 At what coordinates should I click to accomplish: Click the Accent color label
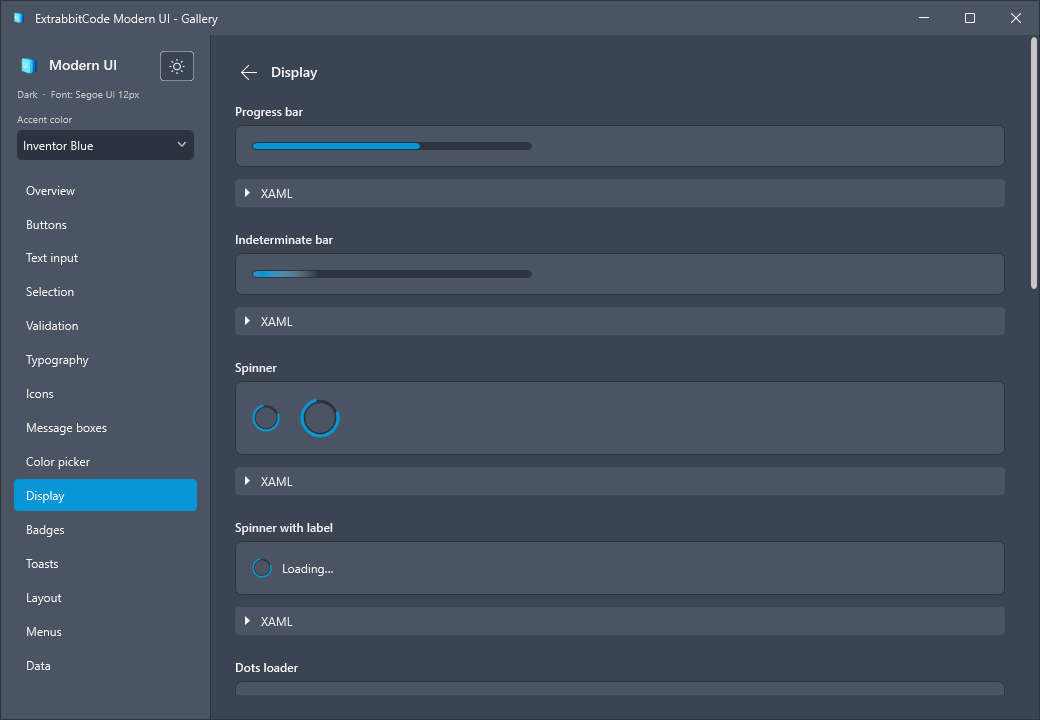click(x=44, y=119)
